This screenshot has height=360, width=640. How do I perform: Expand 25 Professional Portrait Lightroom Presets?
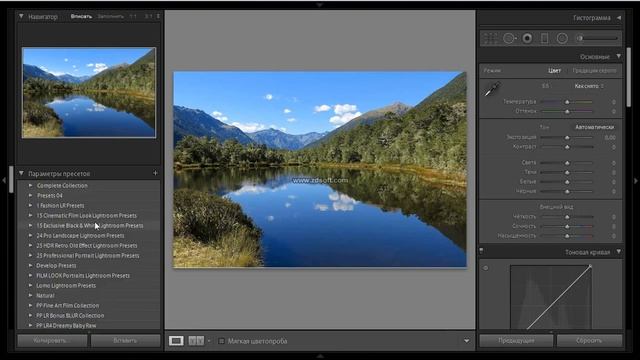(31, 255)
